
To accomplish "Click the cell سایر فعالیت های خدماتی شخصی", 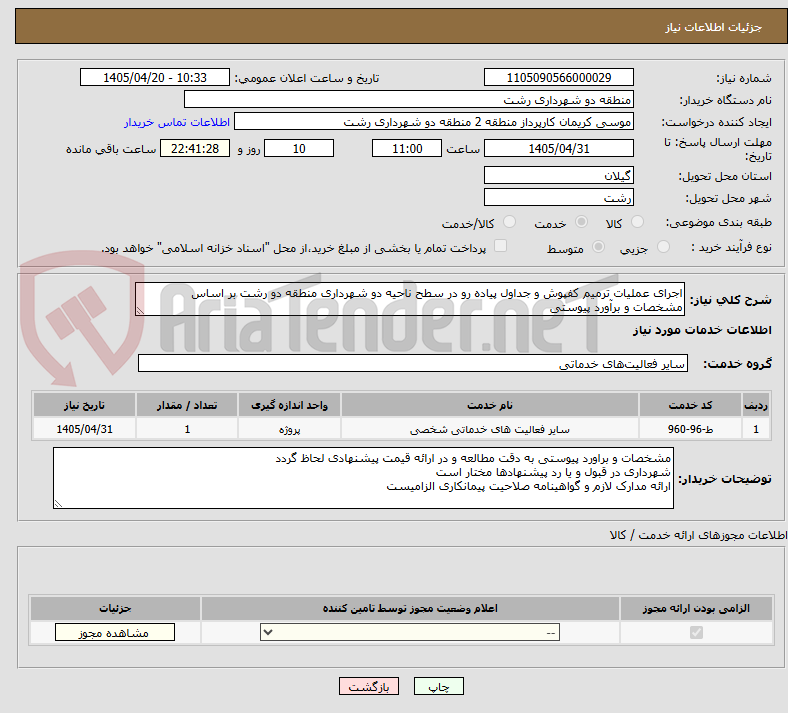I will tap(490, 429).
